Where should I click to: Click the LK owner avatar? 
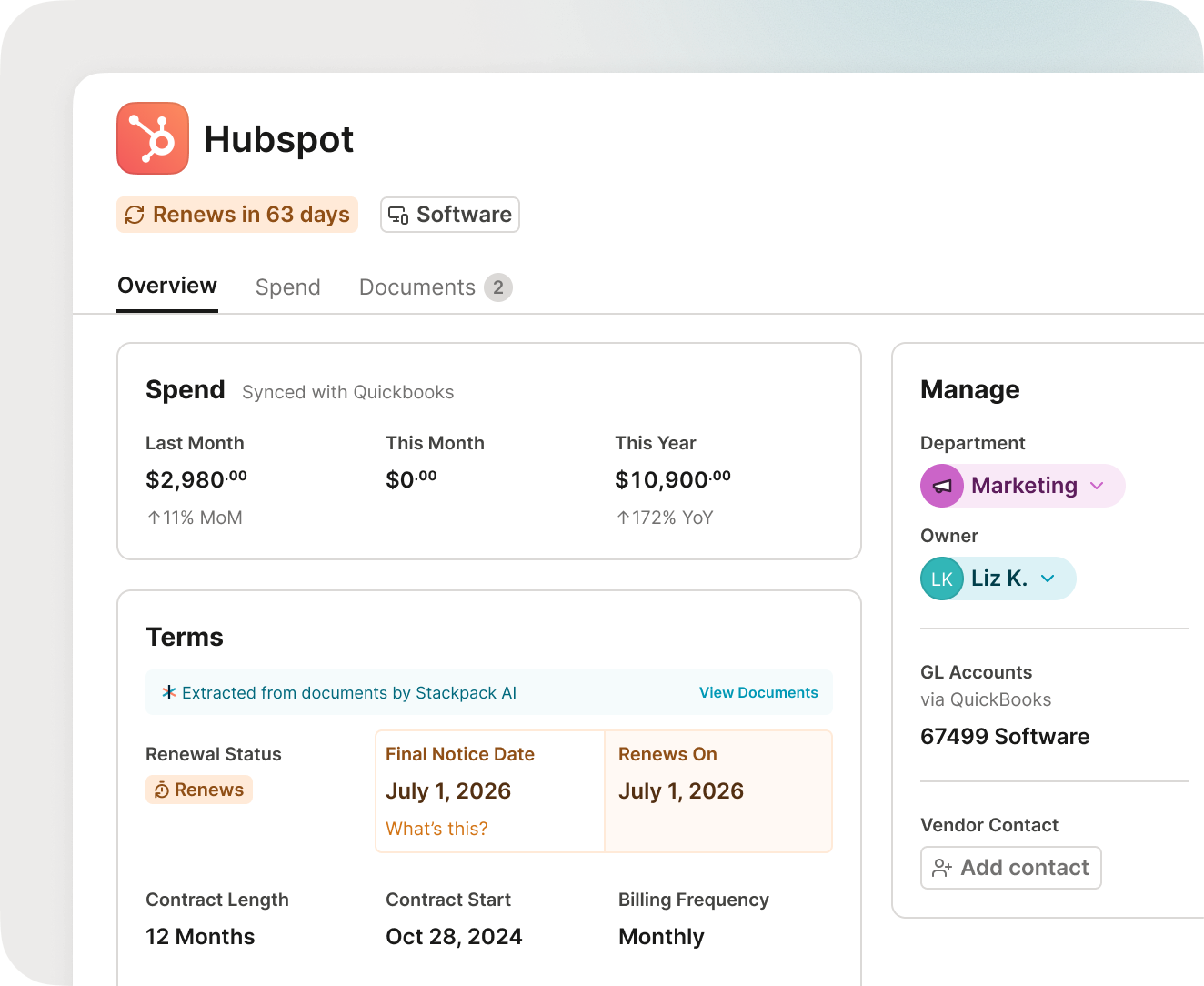point(942,579)
